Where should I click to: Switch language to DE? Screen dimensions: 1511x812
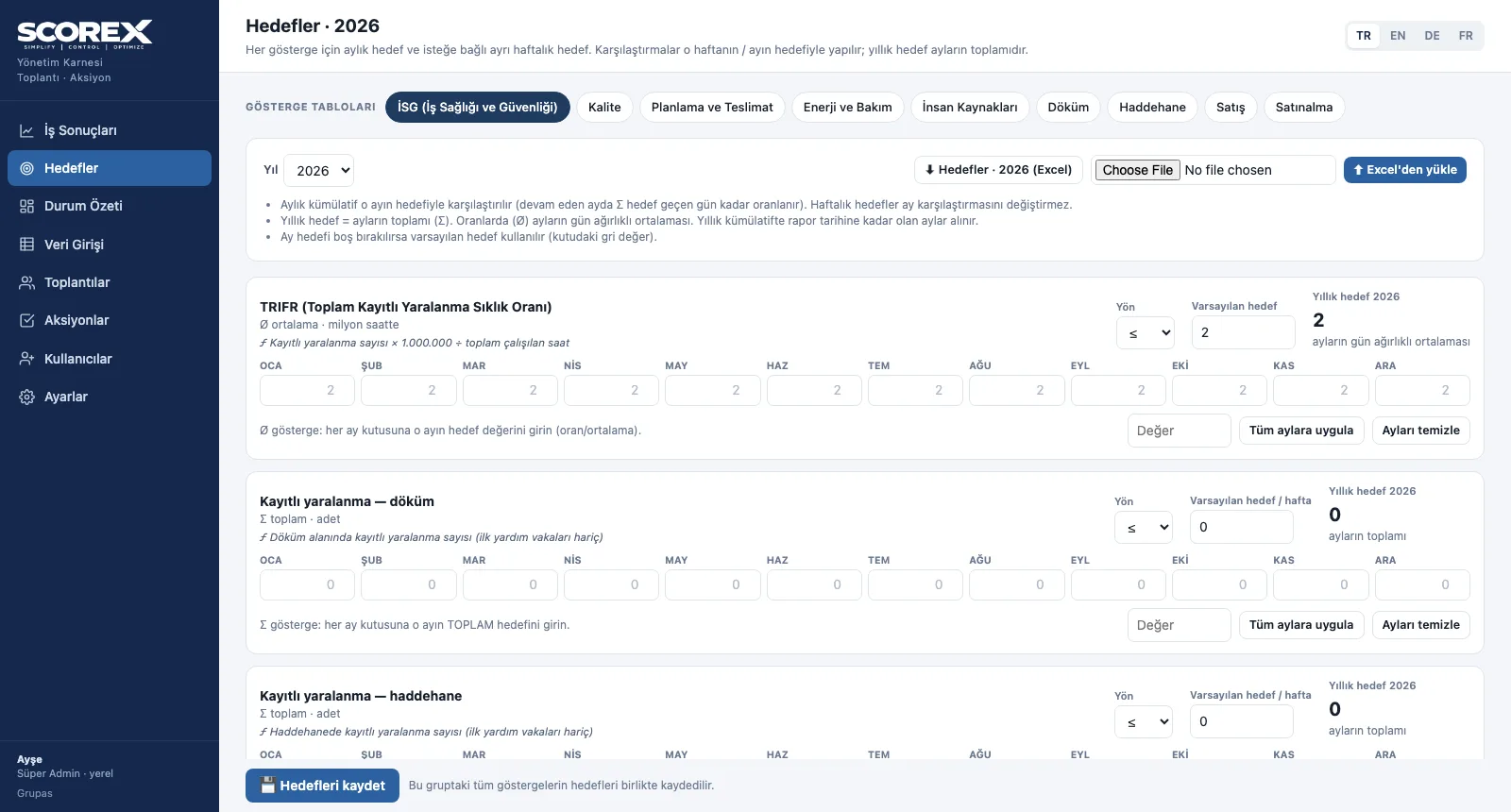pyautogui.click(x=1433, y=36)
